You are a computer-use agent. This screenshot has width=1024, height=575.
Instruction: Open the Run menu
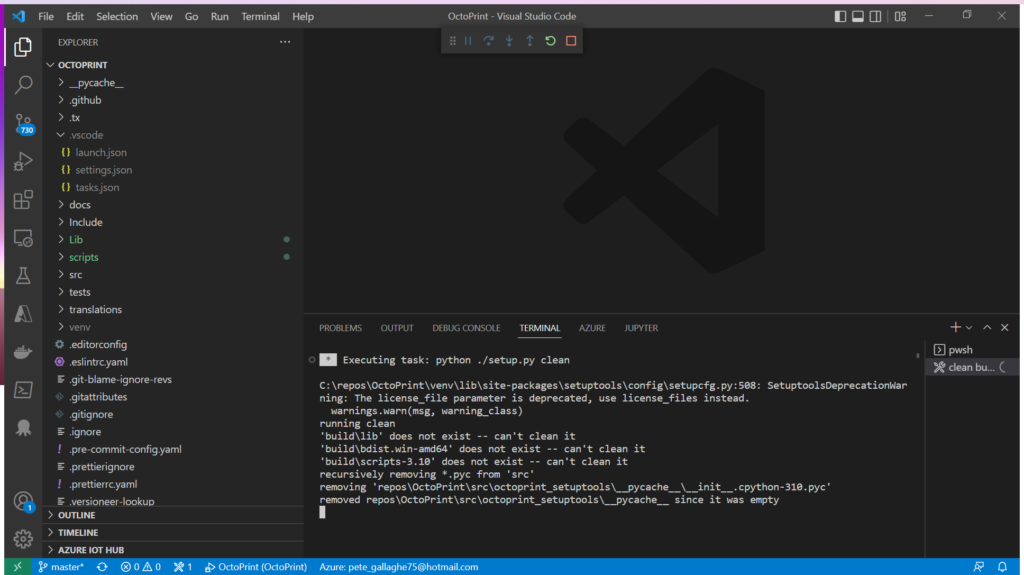pyautogui.click(x=219, y=16)
